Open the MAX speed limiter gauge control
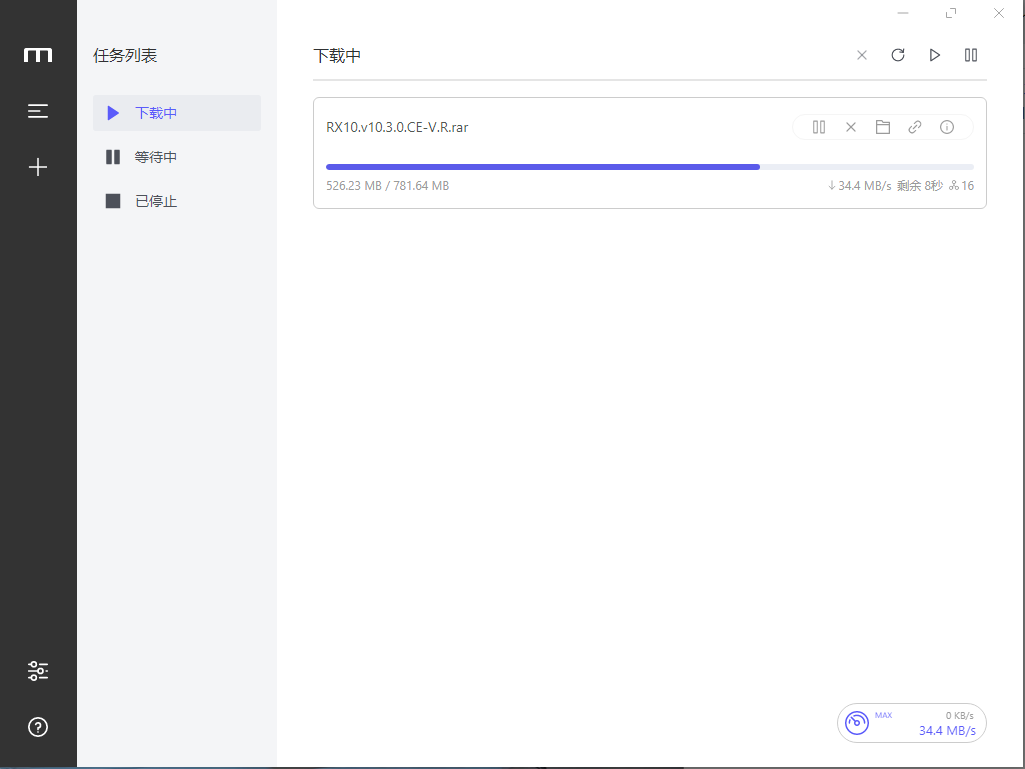 pos(857,722)
